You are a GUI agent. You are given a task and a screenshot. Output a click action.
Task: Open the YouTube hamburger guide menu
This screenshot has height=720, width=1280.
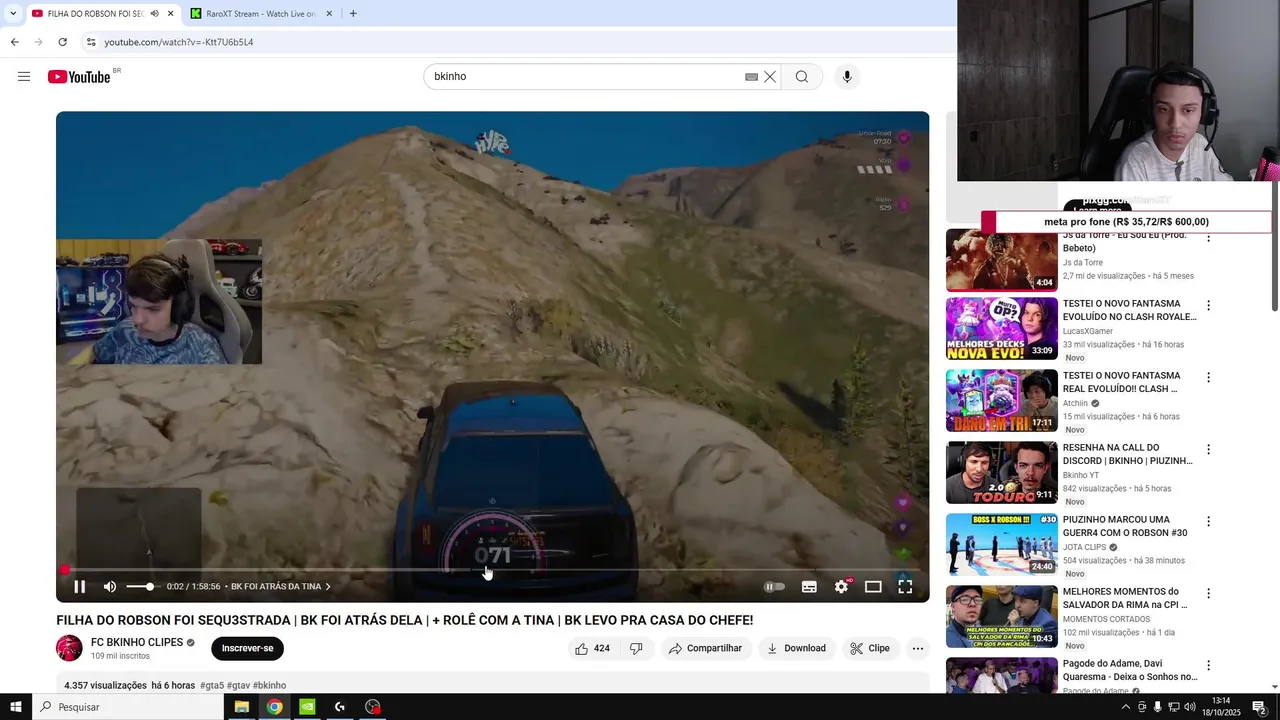(24, 77)
